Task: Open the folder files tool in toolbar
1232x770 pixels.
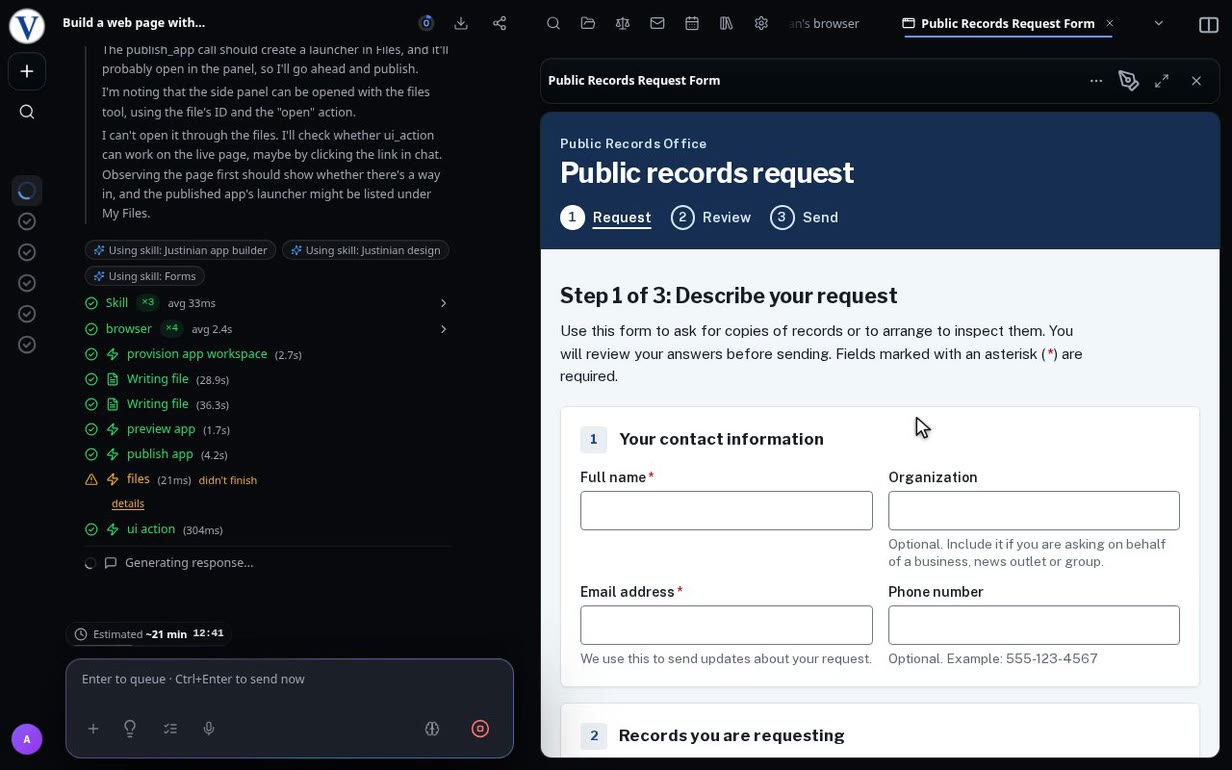Action: [588, 23]
